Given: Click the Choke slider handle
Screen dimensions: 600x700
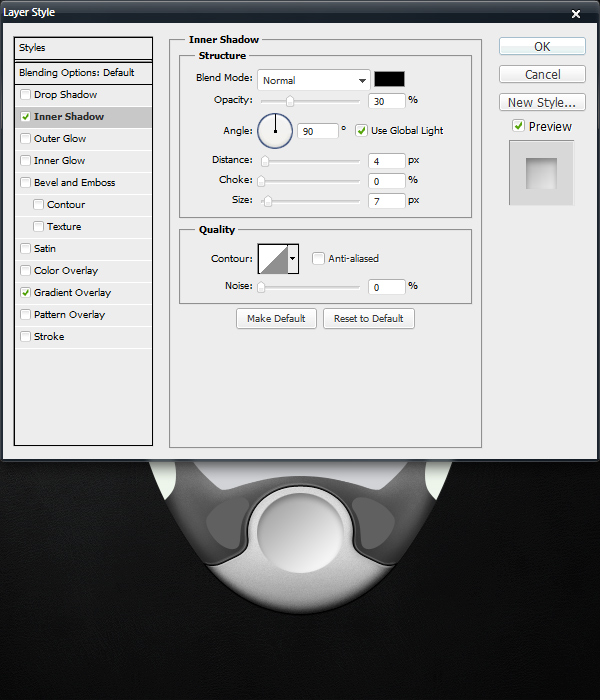Looking at the screenshot, I should 262,181.
